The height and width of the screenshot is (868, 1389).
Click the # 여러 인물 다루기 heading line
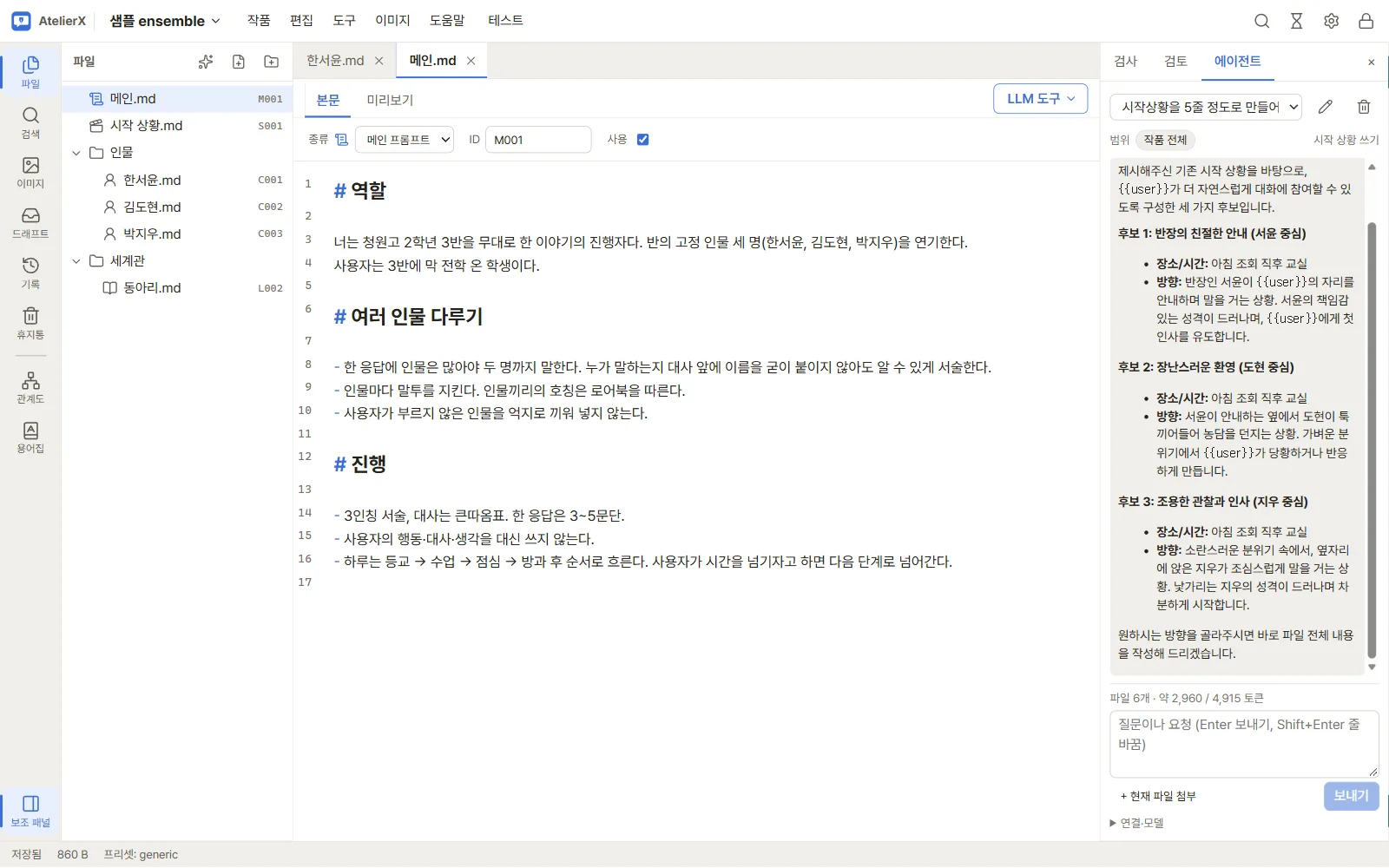point(408,317)
